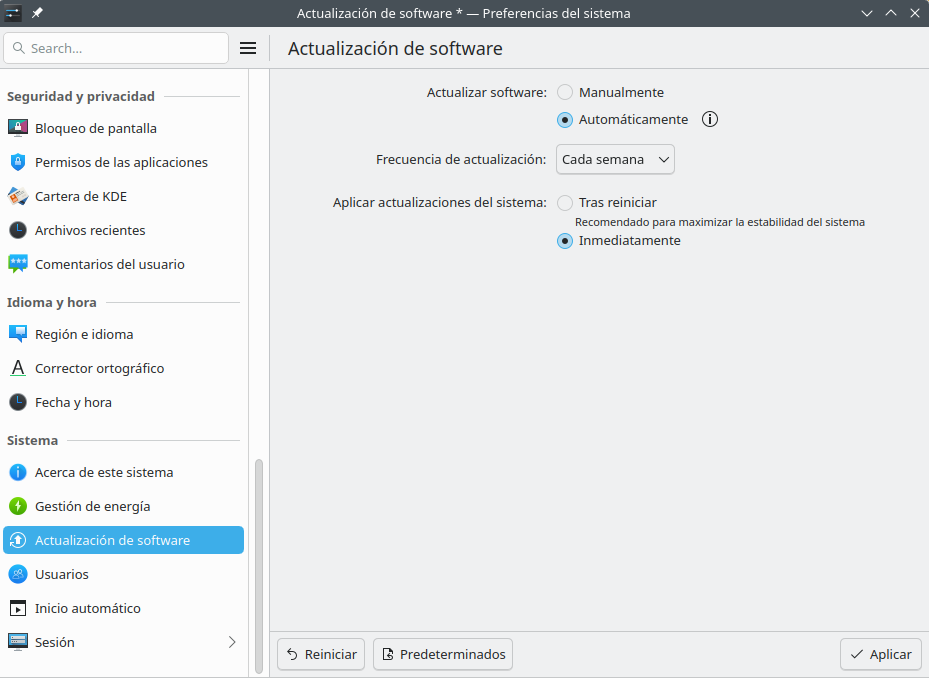The height and width of the screenshot is (678, 929).
Task: Go to Fecha y hora settings
Action: coord(73,402)
